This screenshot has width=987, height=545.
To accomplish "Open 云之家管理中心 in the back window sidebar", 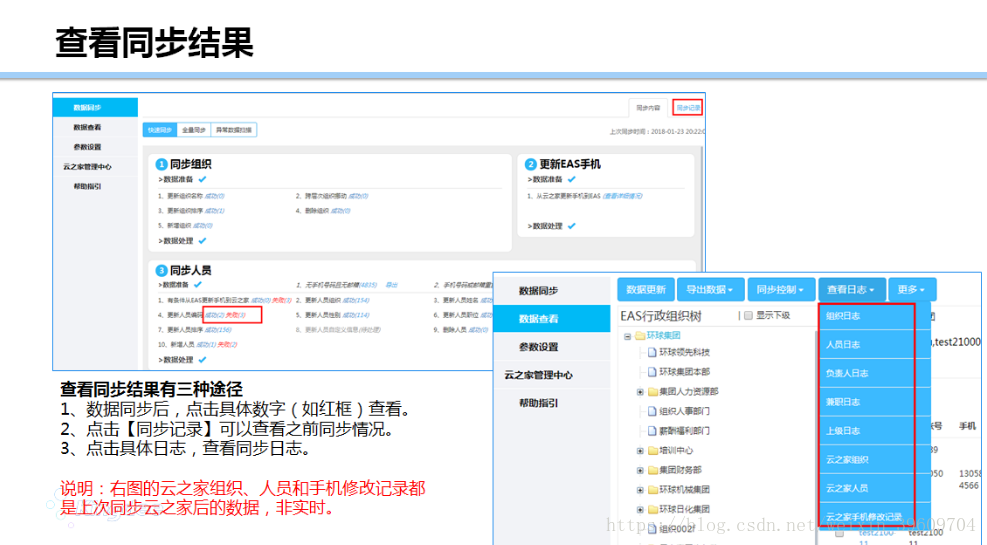I will tap(96, 167).
